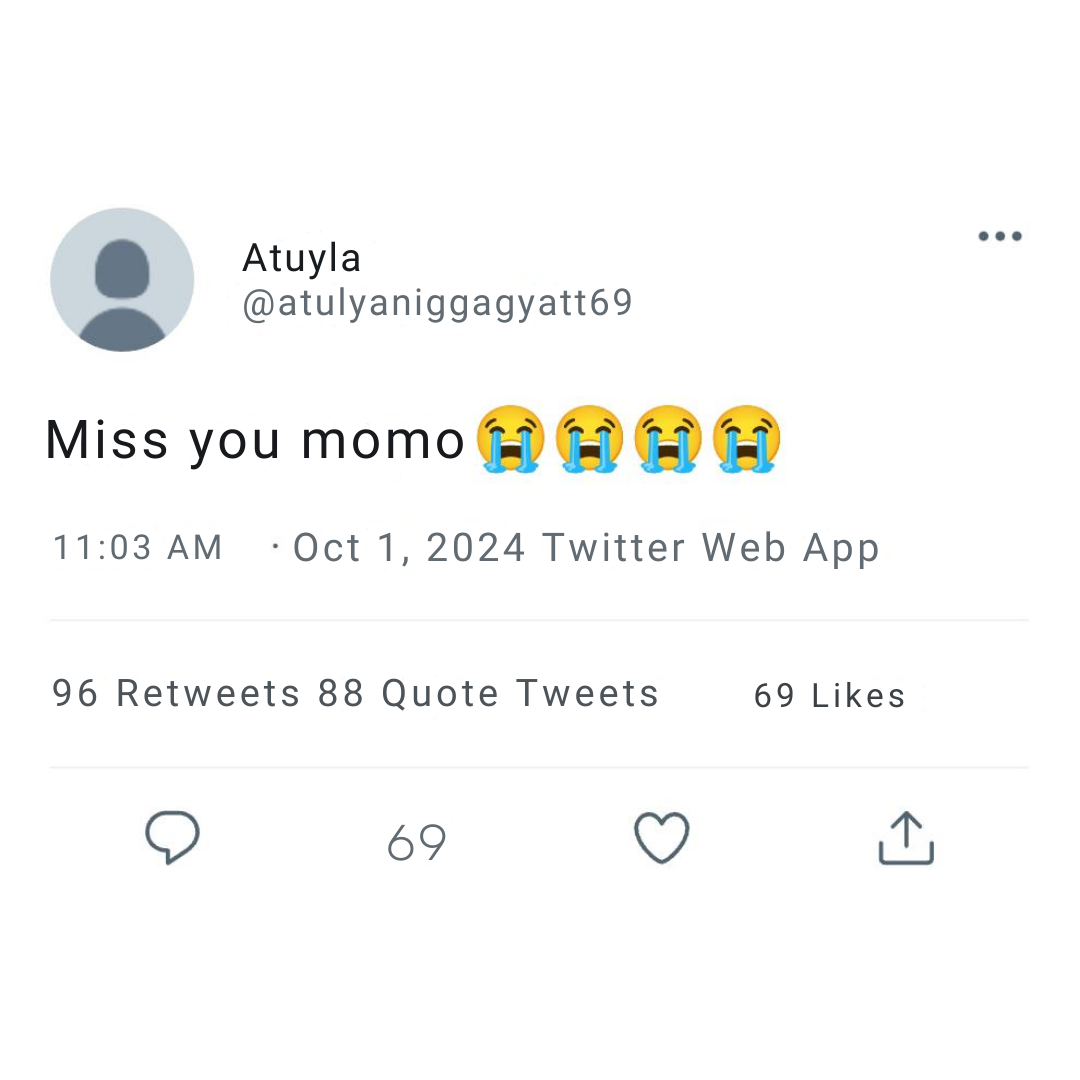The height and width of the screenshot is (1080, 1080).
Task: View the 96 Retweets list
Action: [x=176, y=693]
